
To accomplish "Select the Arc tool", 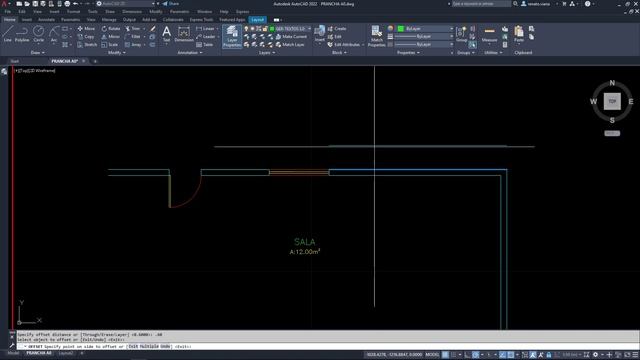I will pos(53,34).
